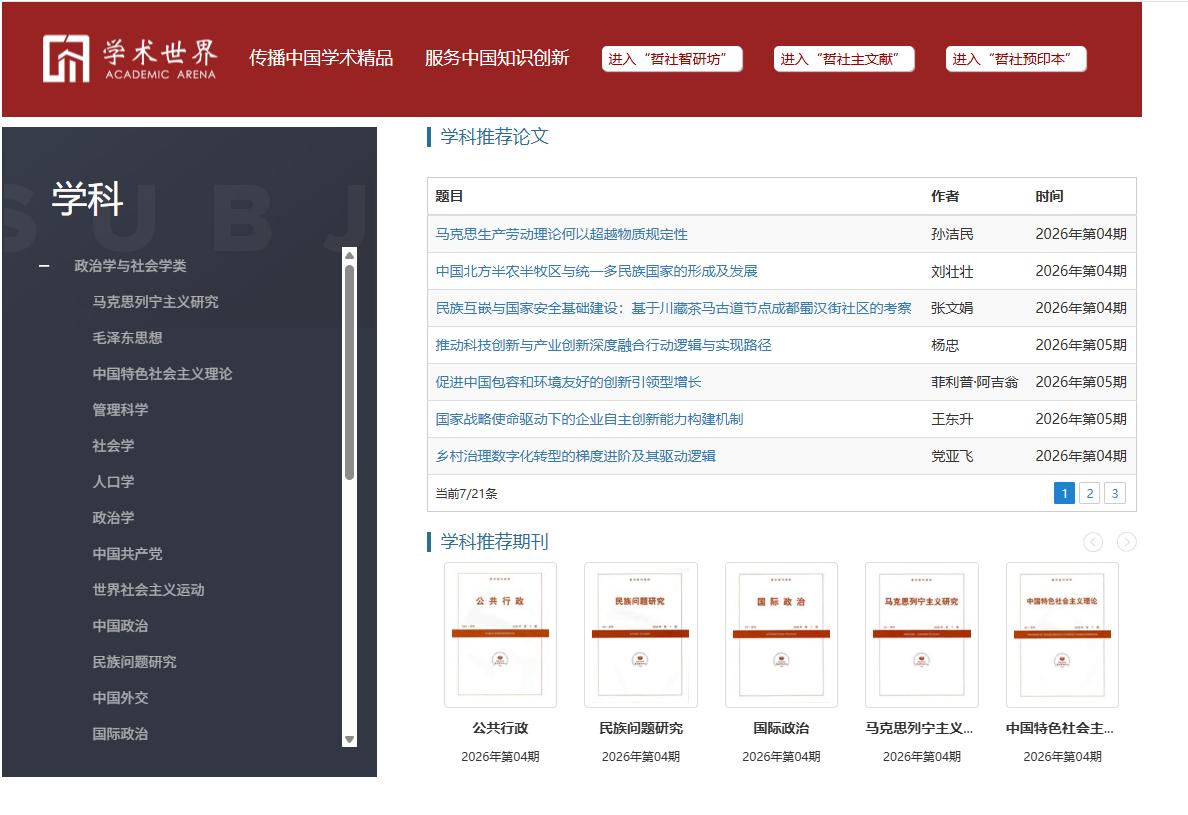Viewport: 1188px width, 815px height.
Task: Go to page 2 of papers
Action: click(x=1090, y=493)
